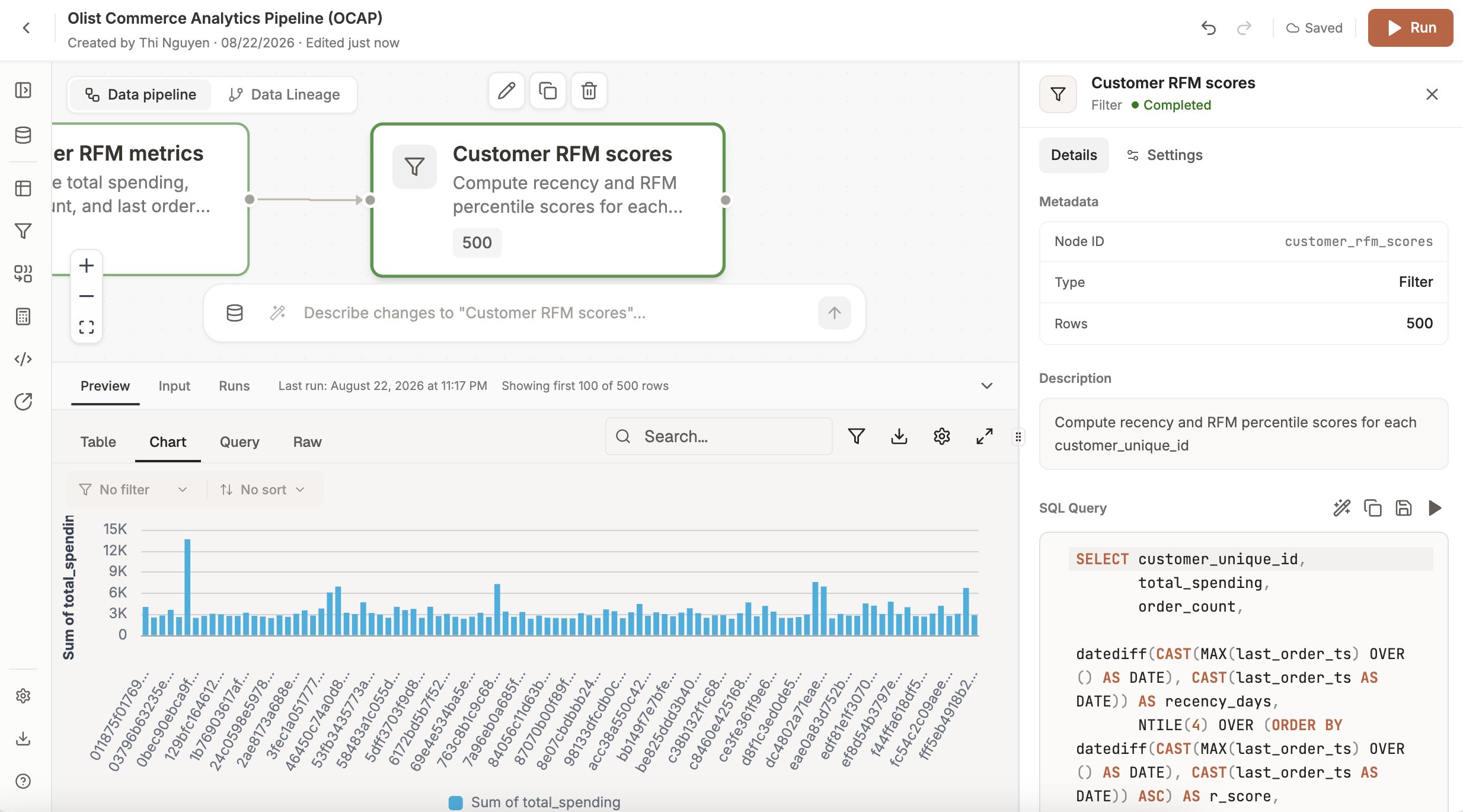Zoom out on the pipeline canvas

tap(87, 296)
